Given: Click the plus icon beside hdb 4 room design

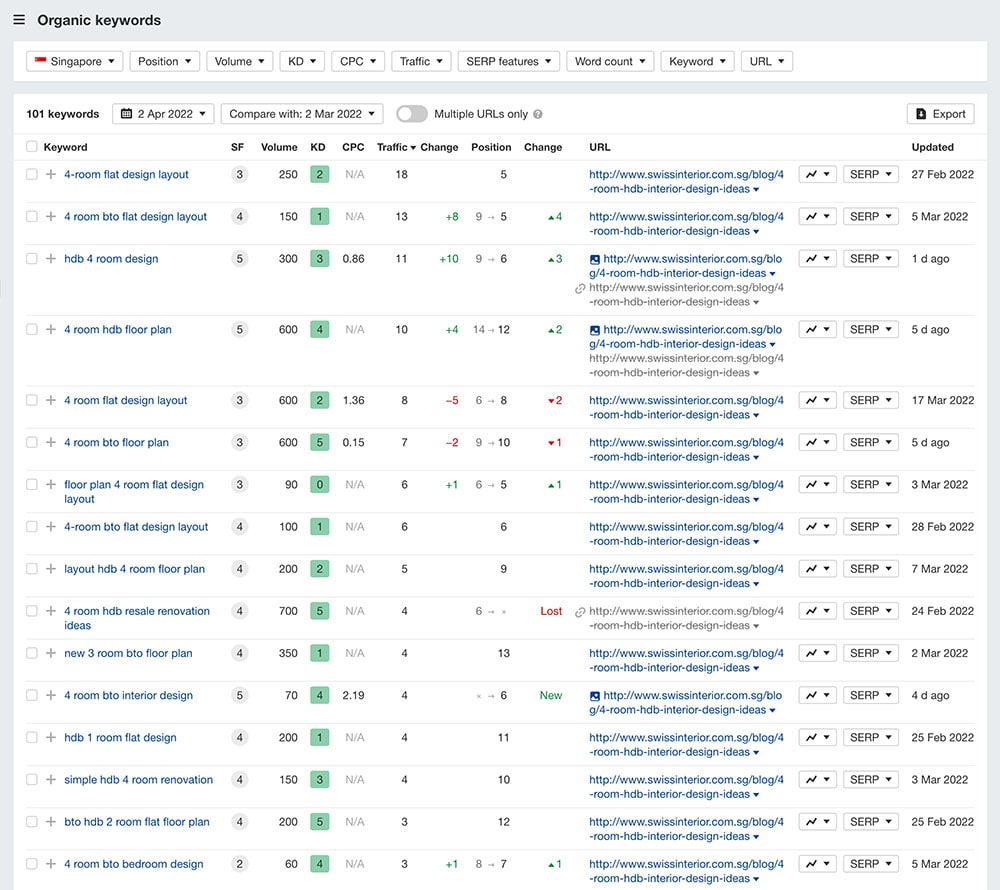Looking at the screenshot, I should point(51,259).
